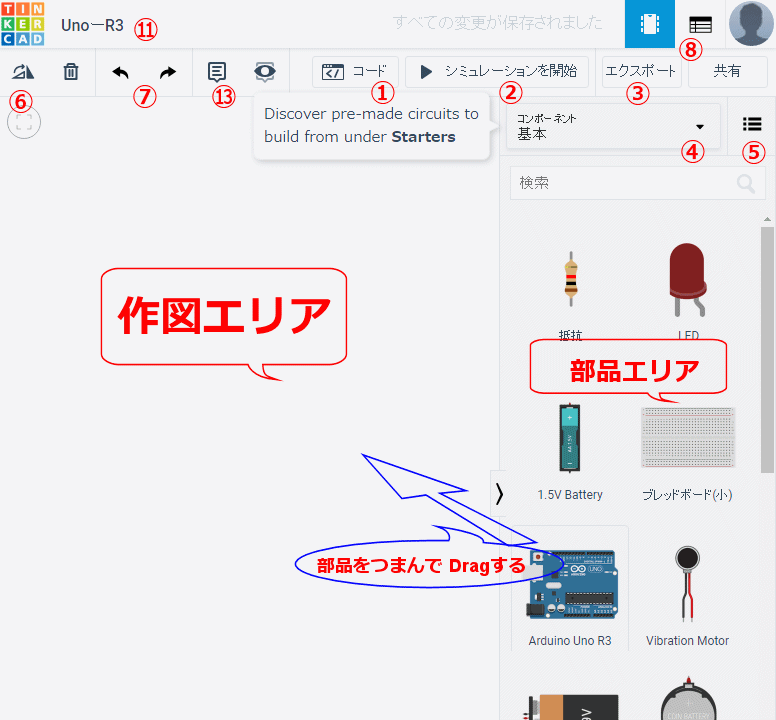Click the redo arrow icon

tap(168, 72)
